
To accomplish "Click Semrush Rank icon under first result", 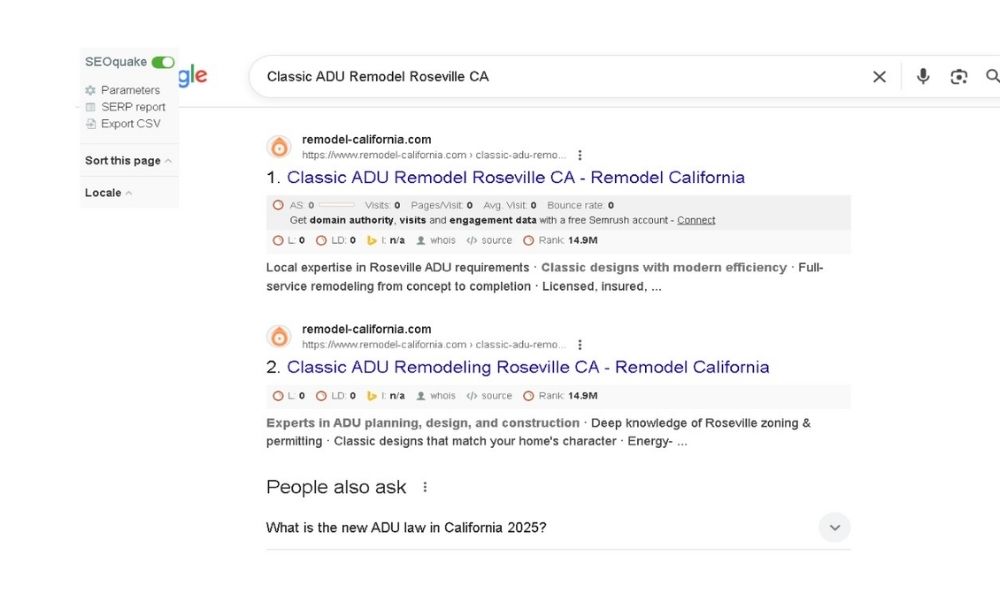I will (529, 240).
